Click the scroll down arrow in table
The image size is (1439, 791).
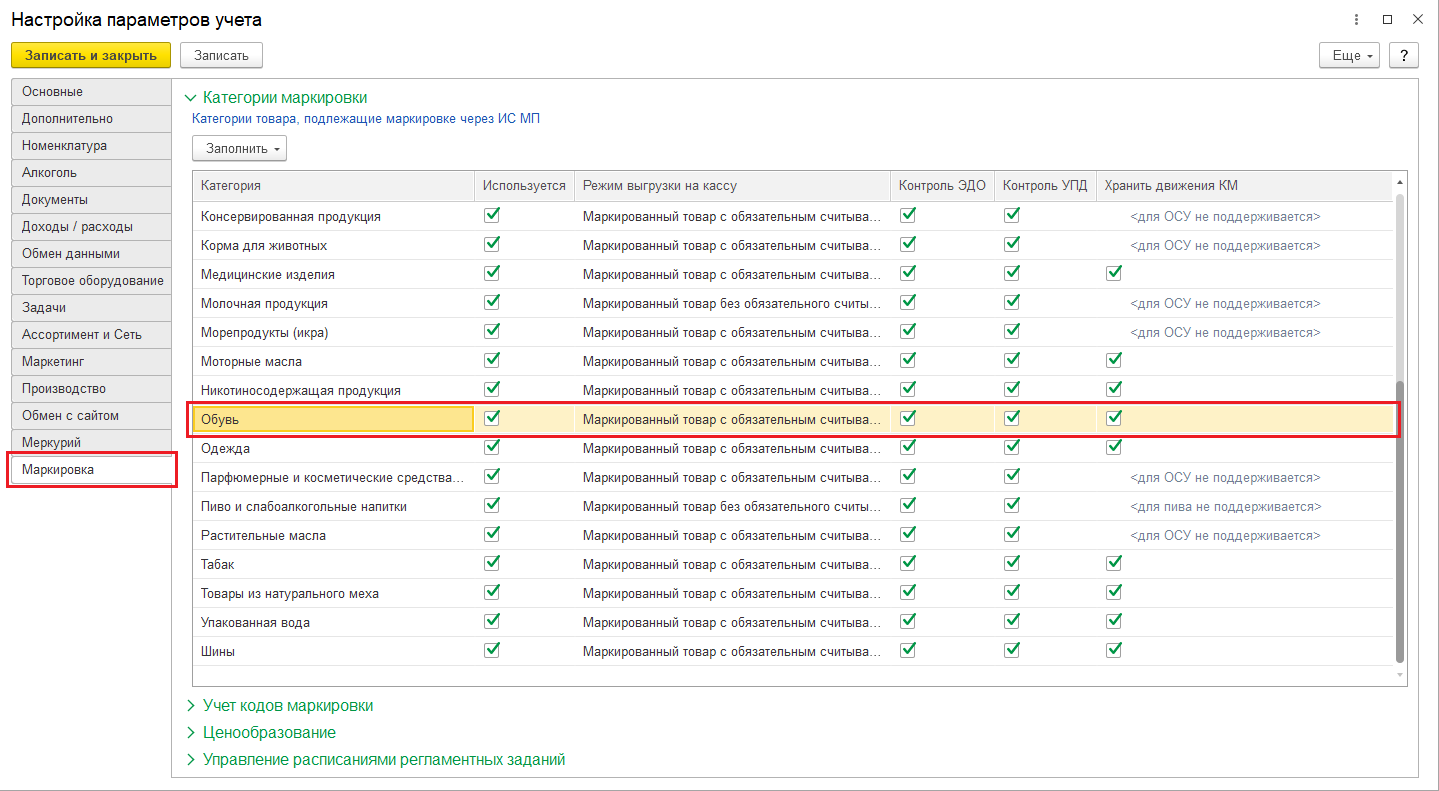(x=1400, y=676)
